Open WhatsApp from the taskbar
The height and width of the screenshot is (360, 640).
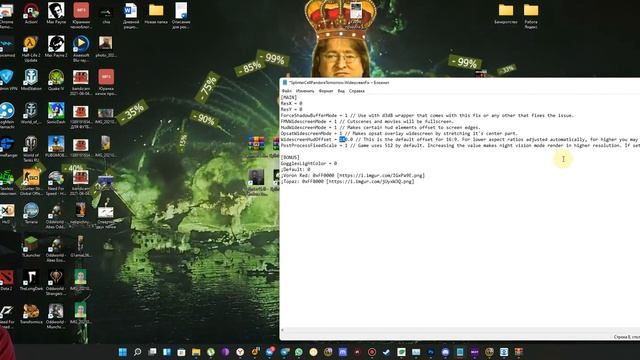click(299, 352)
